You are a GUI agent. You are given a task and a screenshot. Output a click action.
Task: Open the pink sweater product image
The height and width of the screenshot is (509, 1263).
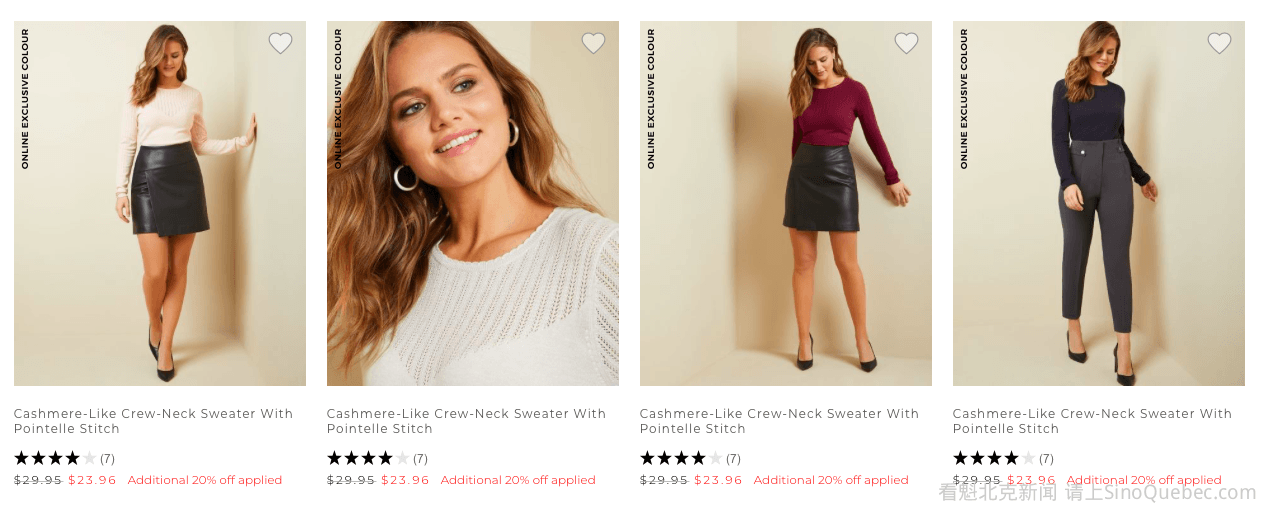point(160,203)
